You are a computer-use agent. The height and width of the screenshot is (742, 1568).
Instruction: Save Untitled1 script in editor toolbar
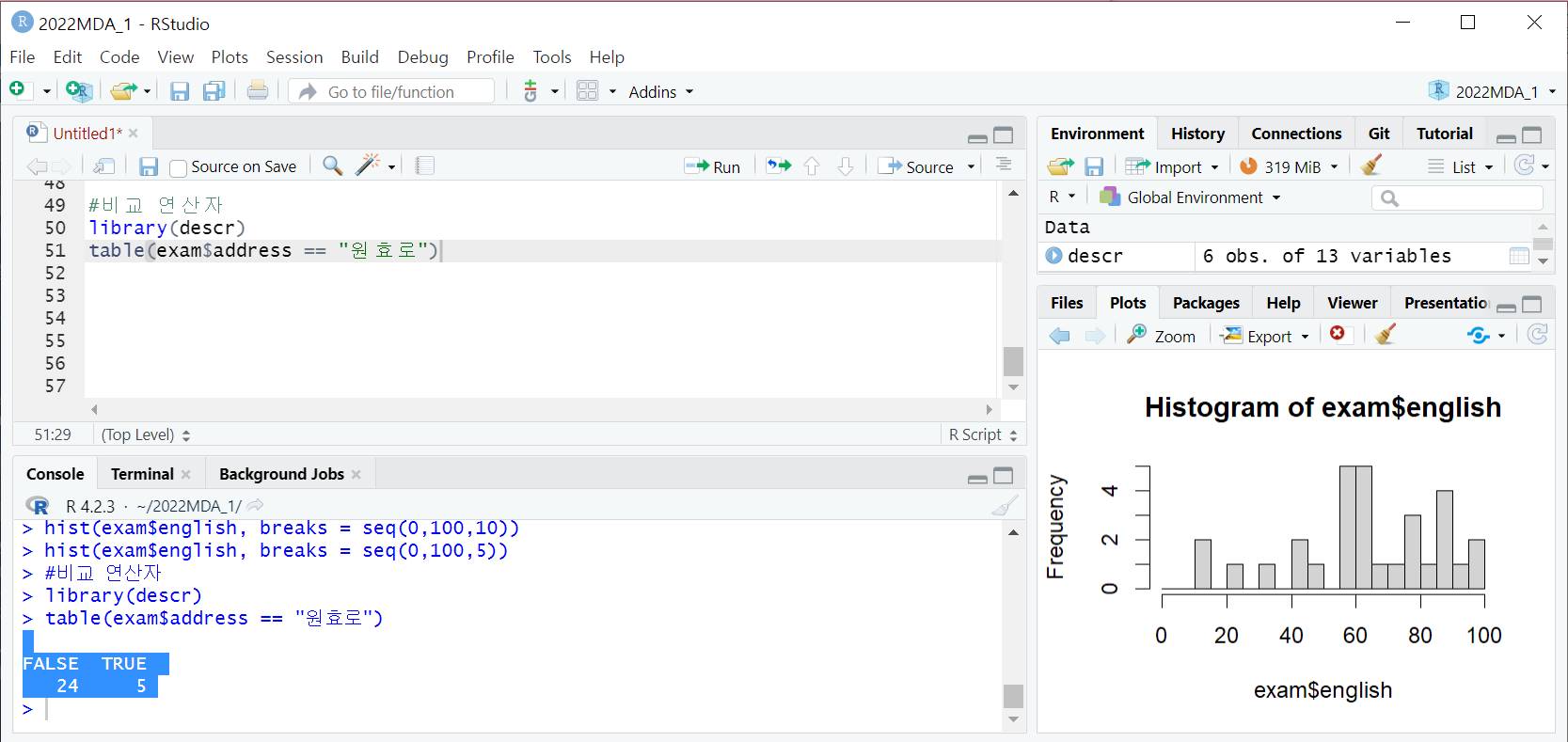tap(148, 166)
